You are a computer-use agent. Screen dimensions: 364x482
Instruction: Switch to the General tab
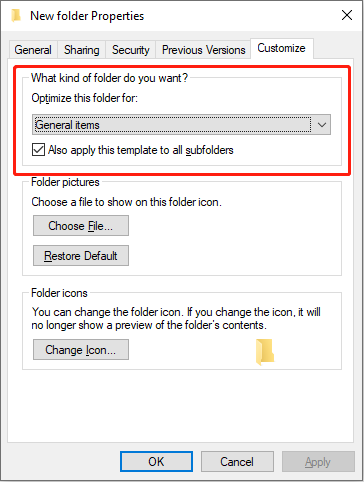(33, 50)
